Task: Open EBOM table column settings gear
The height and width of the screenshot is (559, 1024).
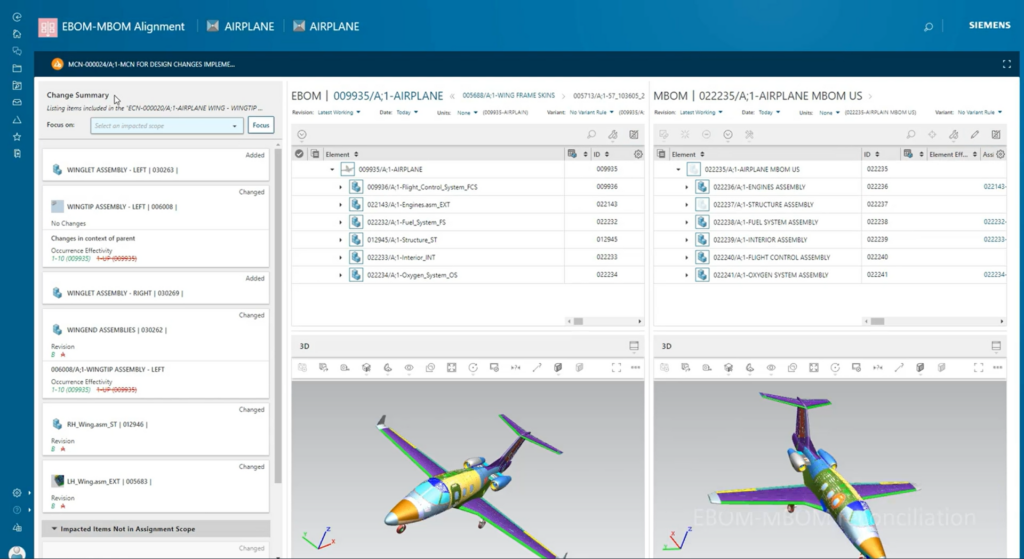Action: (638, 154)
